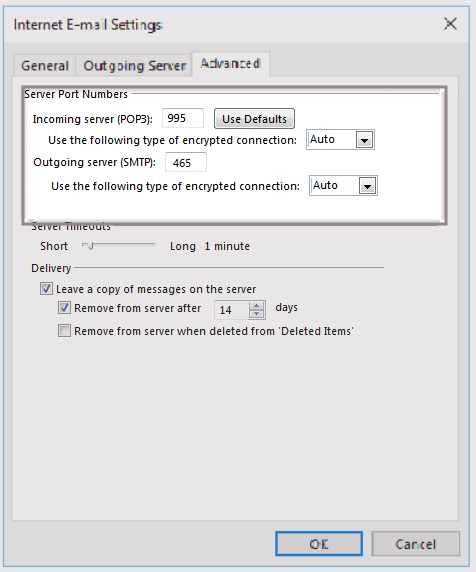Toggle Leave a copy of messages on server
The width and height of the screenshot is (476, 572).
pyautogui.click(x=46, y=289)
